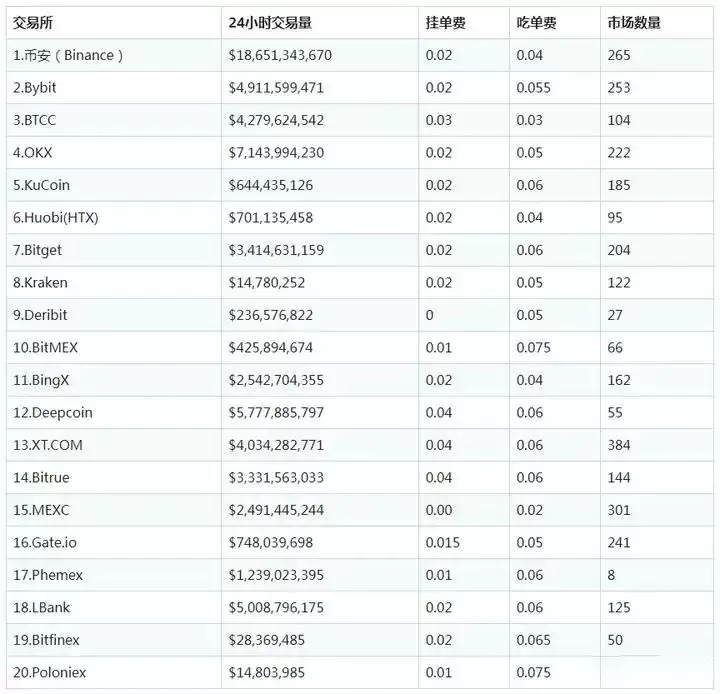Viewport: 720px width, 694px height.
Task: Click Kraken volume $14,780,252
Action: tap(267, 282)
